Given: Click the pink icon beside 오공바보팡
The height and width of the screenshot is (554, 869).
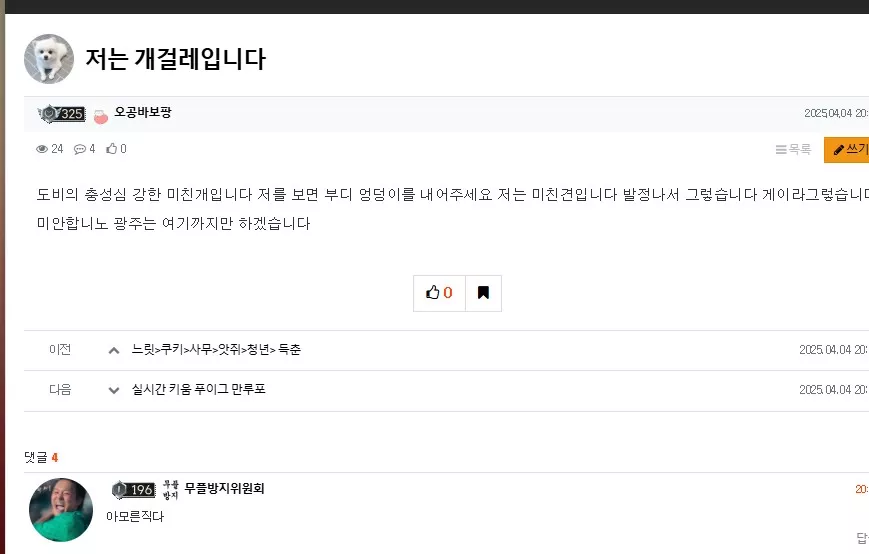Looking at the screenshot, I should point(101,116).
